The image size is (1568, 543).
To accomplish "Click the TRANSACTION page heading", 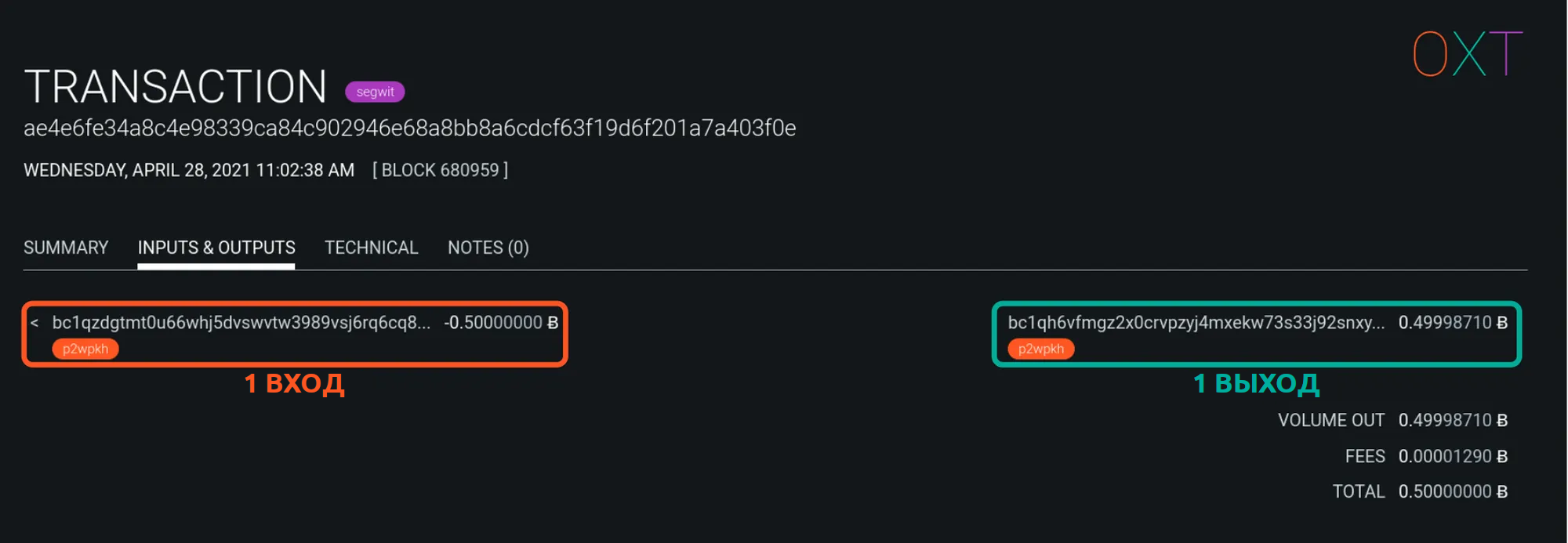I will pos(176,86).
